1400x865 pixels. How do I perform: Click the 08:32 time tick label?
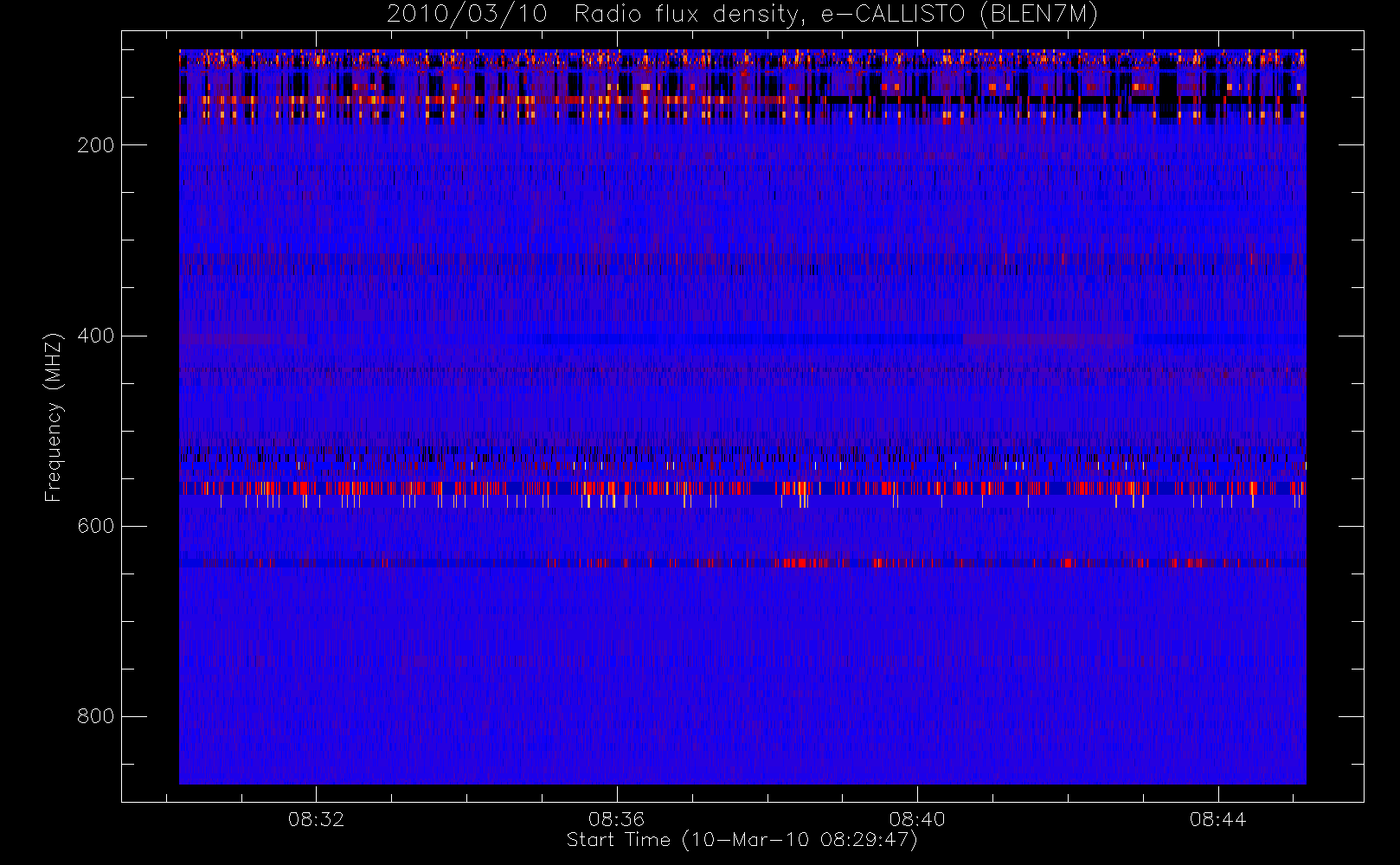pos(316,818)
